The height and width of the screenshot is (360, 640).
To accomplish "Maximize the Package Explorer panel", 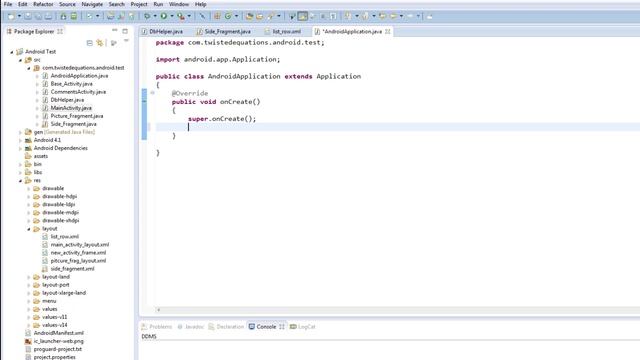I will point(125,31).
